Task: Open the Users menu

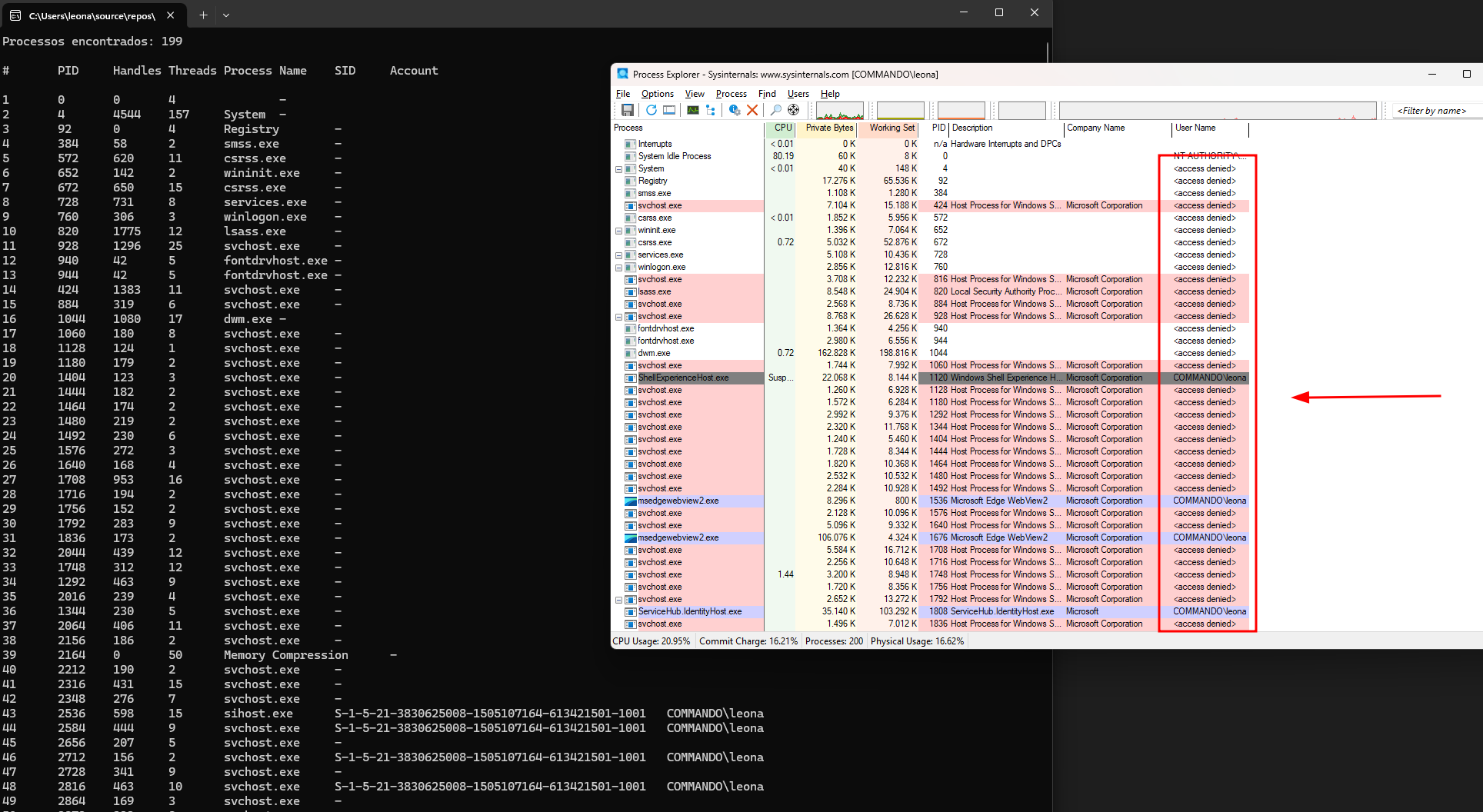Action: (x=798, y=94)
